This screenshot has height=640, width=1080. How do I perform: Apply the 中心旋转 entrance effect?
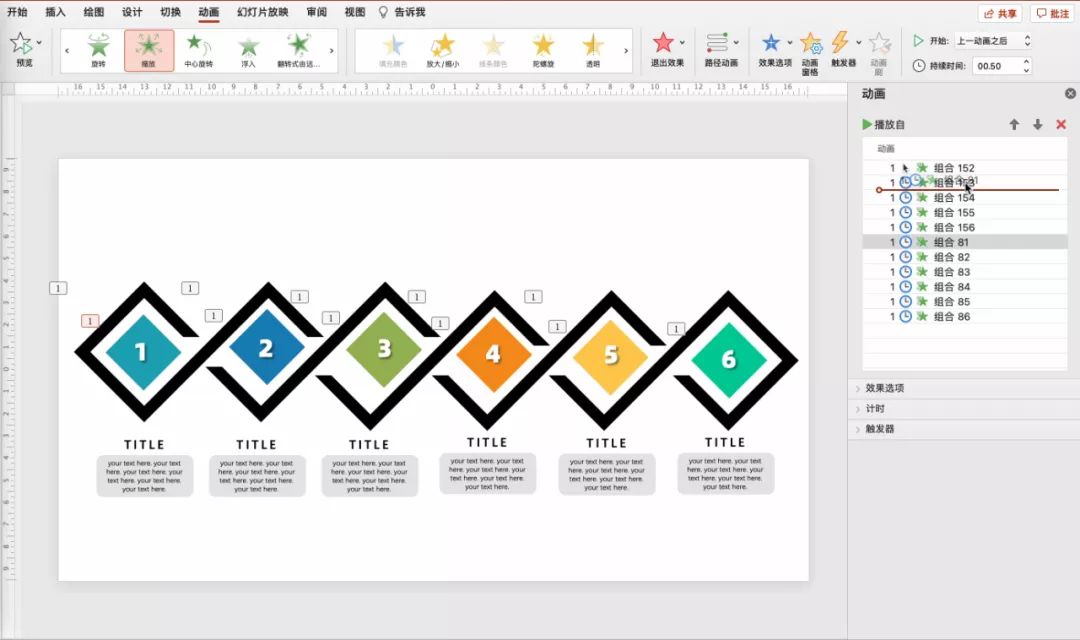coord(198,50)
